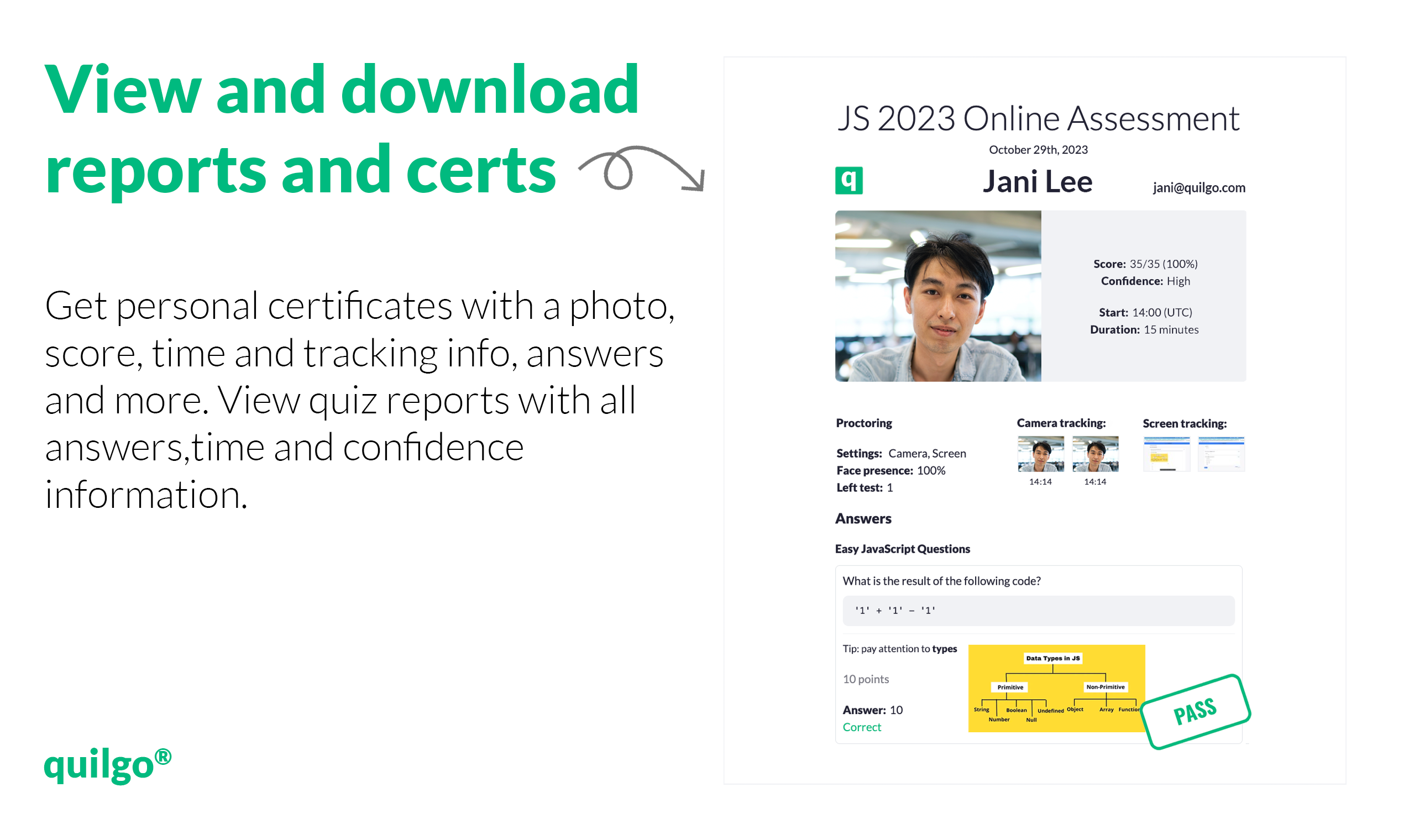This screenshot has height=840, width=1404.
Task: Open the second camera tracking thumbnail
Action: click(1095, 453)
